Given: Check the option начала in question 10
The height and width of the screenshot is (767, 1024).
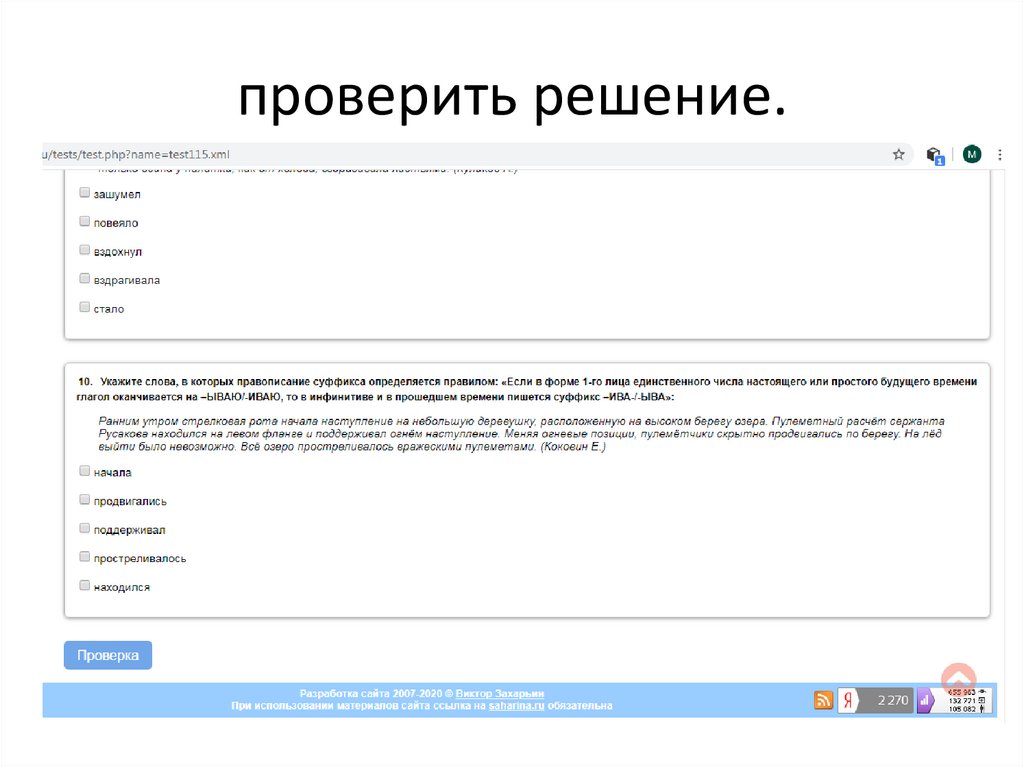Looking at the screenshot, I should pos(84,469).
